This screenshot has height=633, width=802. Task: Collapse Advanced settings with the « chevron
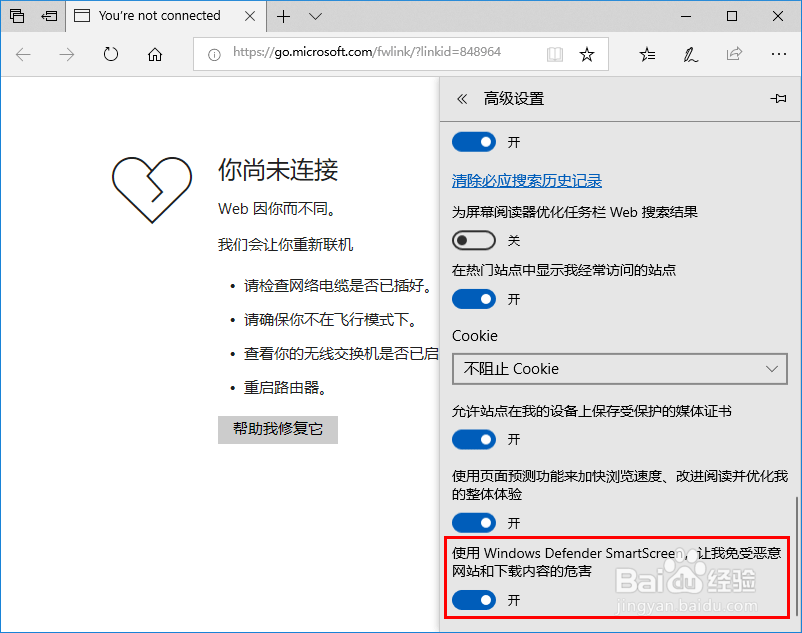point(462,98)
